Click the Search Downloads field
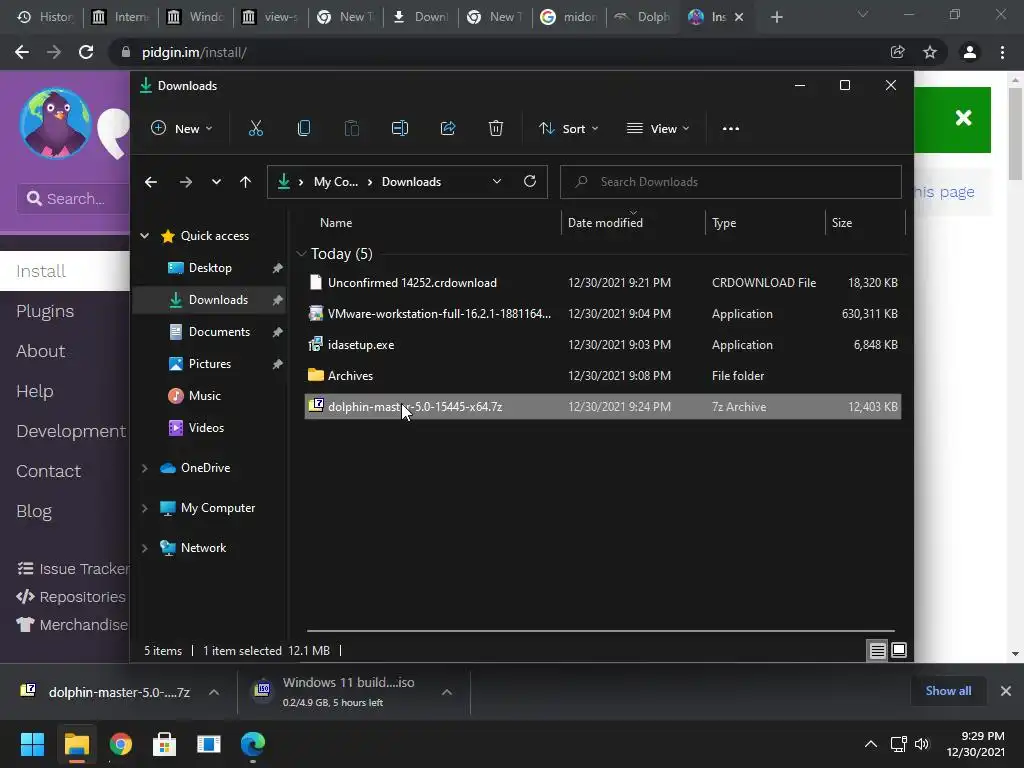Screen dimensions: 1024x768 (731, 182)
